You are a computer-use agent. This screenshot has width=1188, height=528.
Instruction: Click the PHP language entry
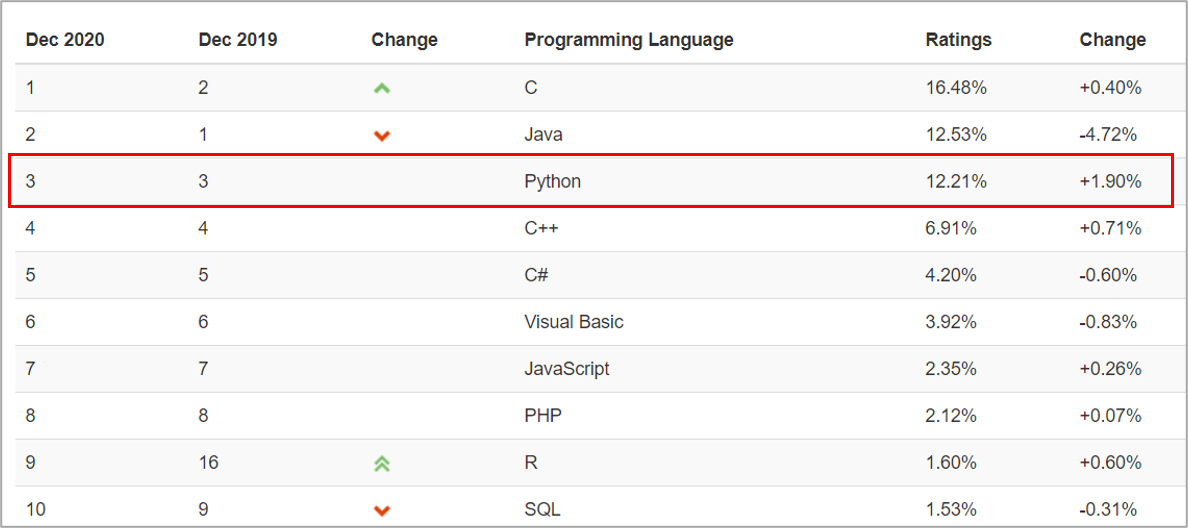(543, 415)
